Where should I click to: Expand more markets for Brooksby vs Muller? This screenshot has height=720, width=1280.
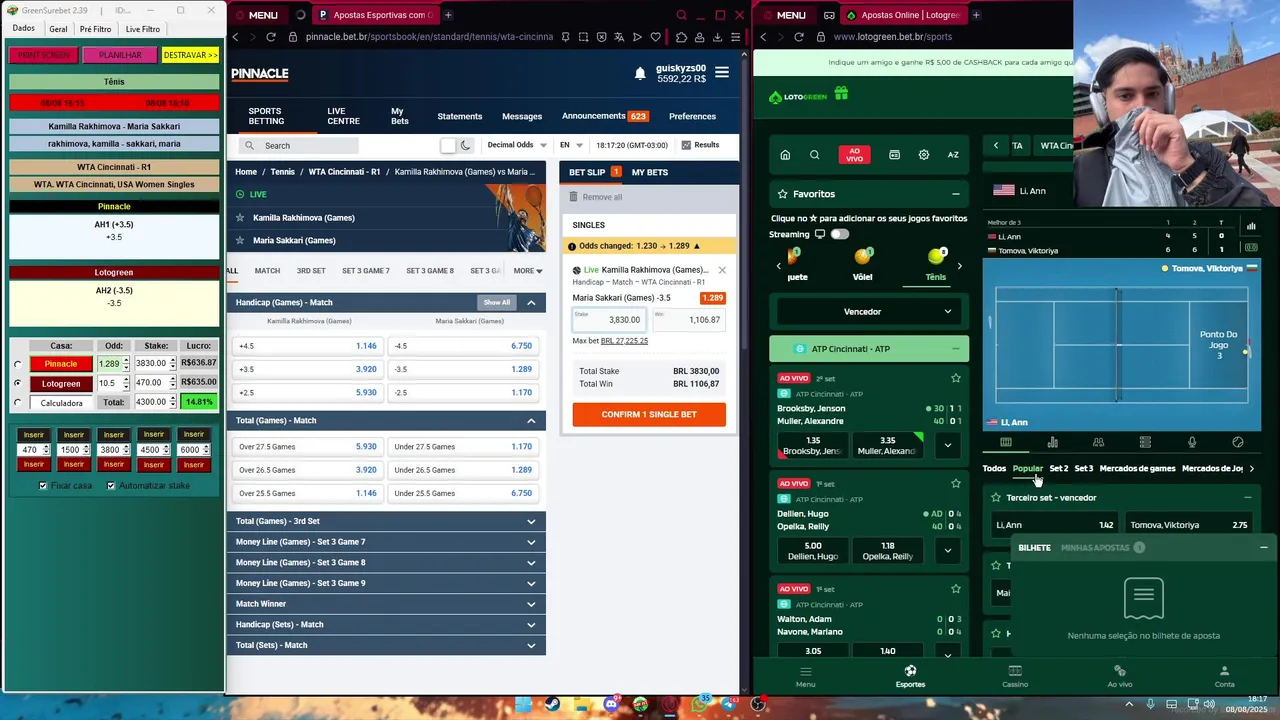[x=947, y=445]
